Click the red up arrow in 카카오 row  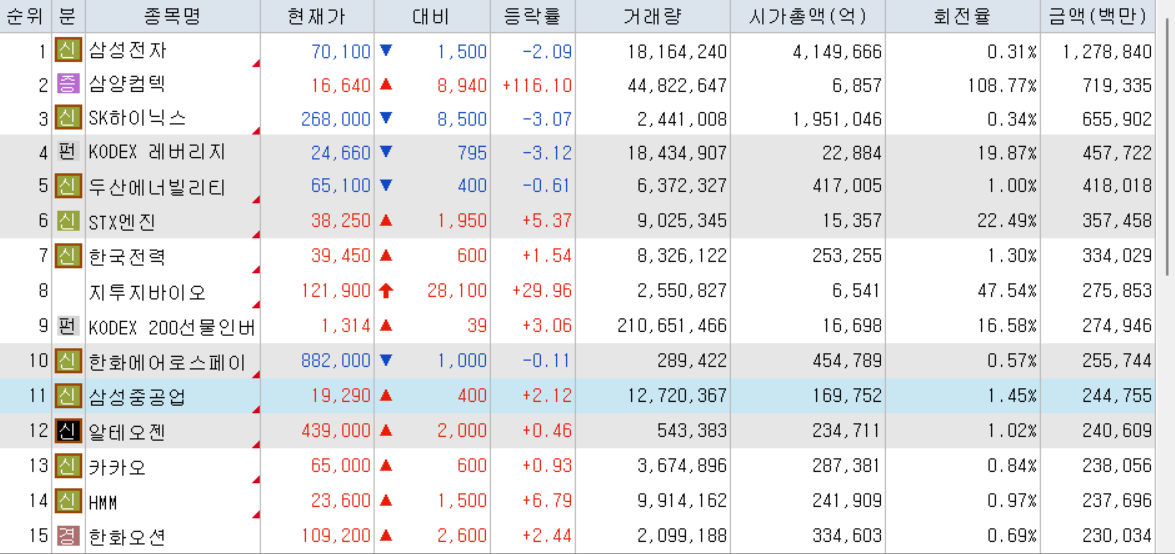click(x=386, y=466)
